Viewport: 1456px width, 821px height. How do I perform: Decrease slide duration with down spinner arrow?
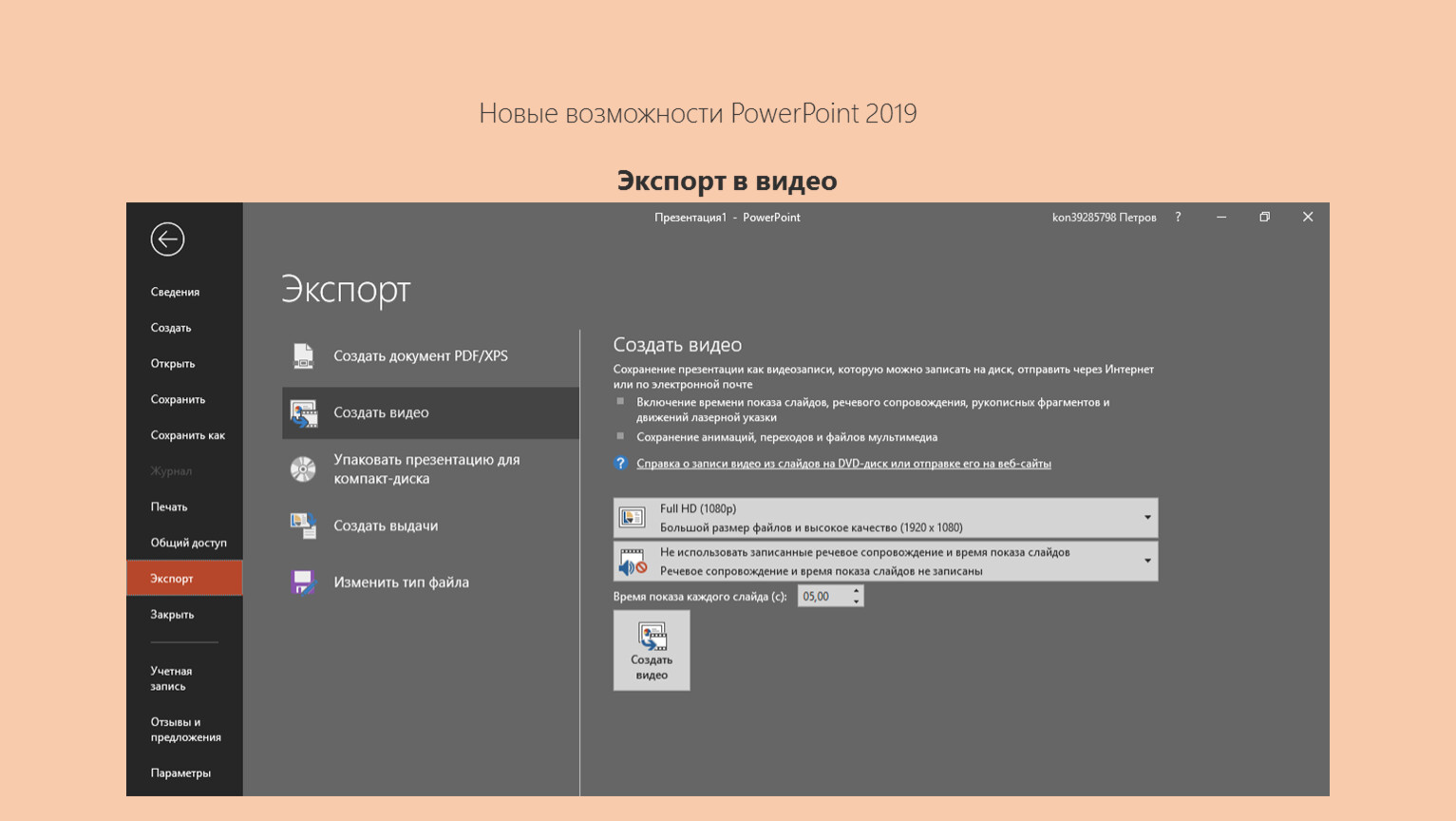point(857,601)
